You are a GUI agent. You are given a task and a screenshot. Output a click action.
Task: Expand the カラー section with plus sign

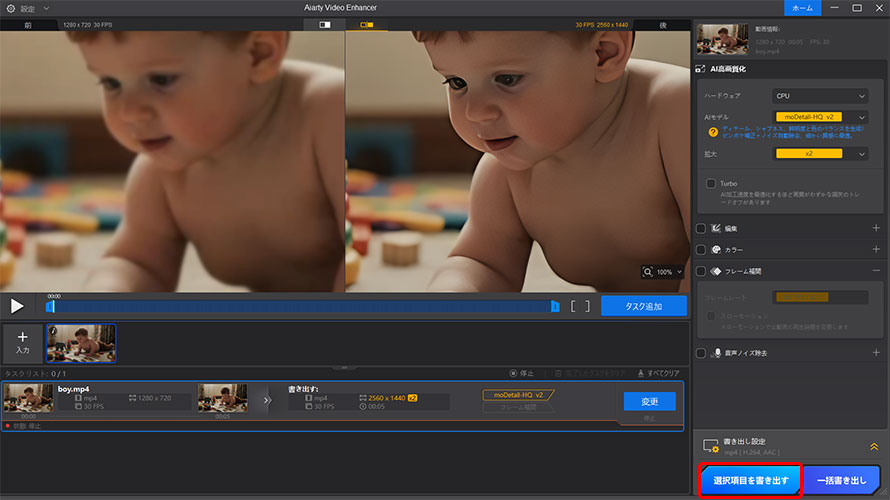click(876, 249)
